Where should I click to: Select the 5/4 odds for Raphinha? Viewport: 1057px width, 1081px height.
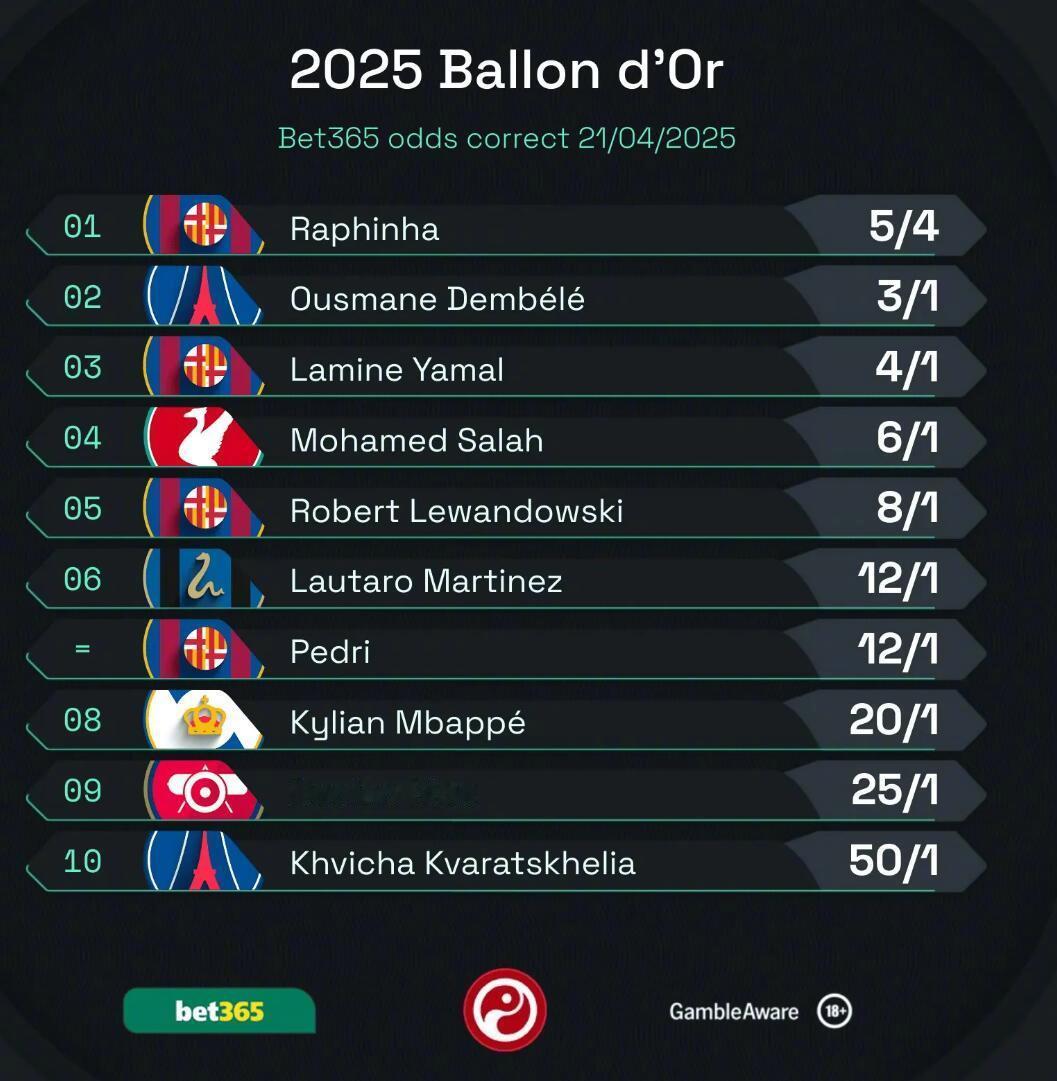(903, 226)
